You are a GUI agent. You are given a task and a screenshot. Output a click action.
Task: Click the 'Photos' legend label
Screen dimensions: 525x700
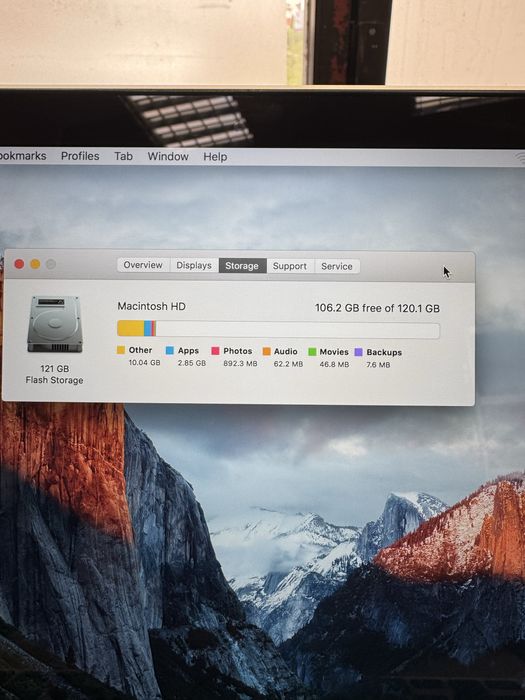click(238, 351)
